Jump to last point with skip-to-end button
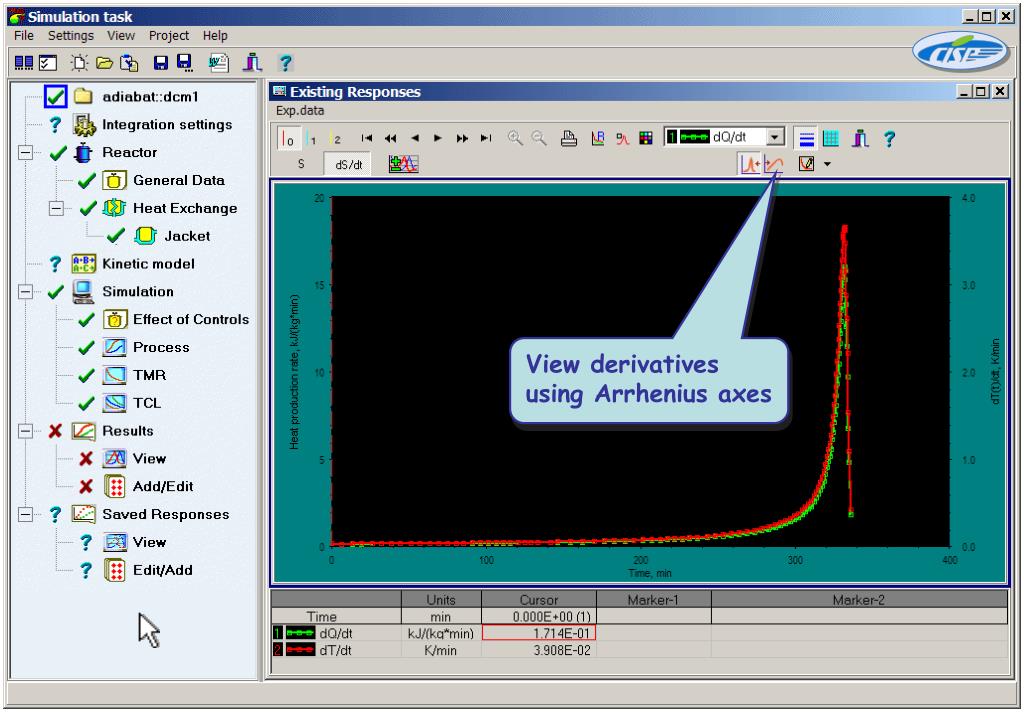The height and width of the screenshot is (712, 1024). coord(486,138)
